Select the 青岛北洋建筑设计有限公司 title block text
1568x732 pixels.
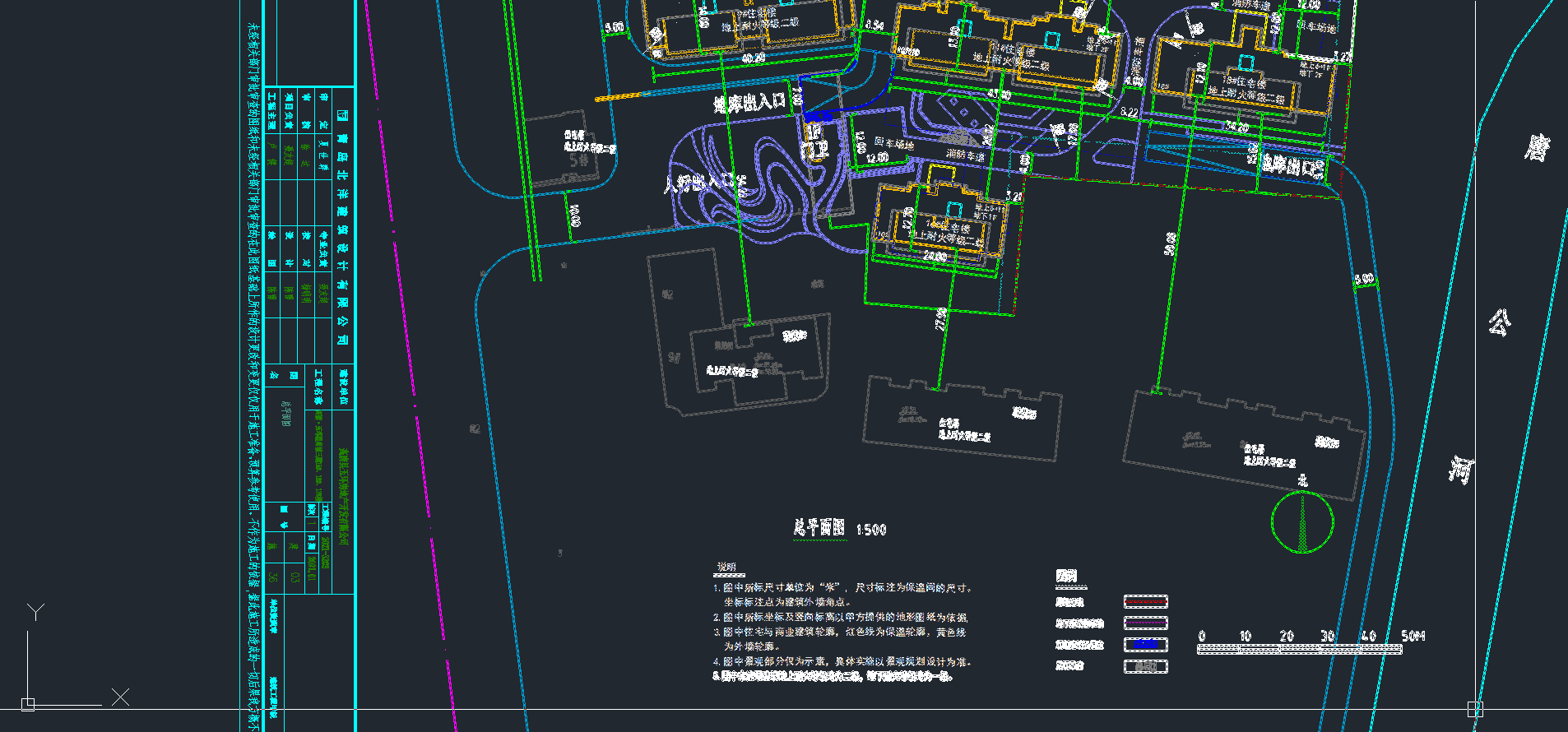342,228
